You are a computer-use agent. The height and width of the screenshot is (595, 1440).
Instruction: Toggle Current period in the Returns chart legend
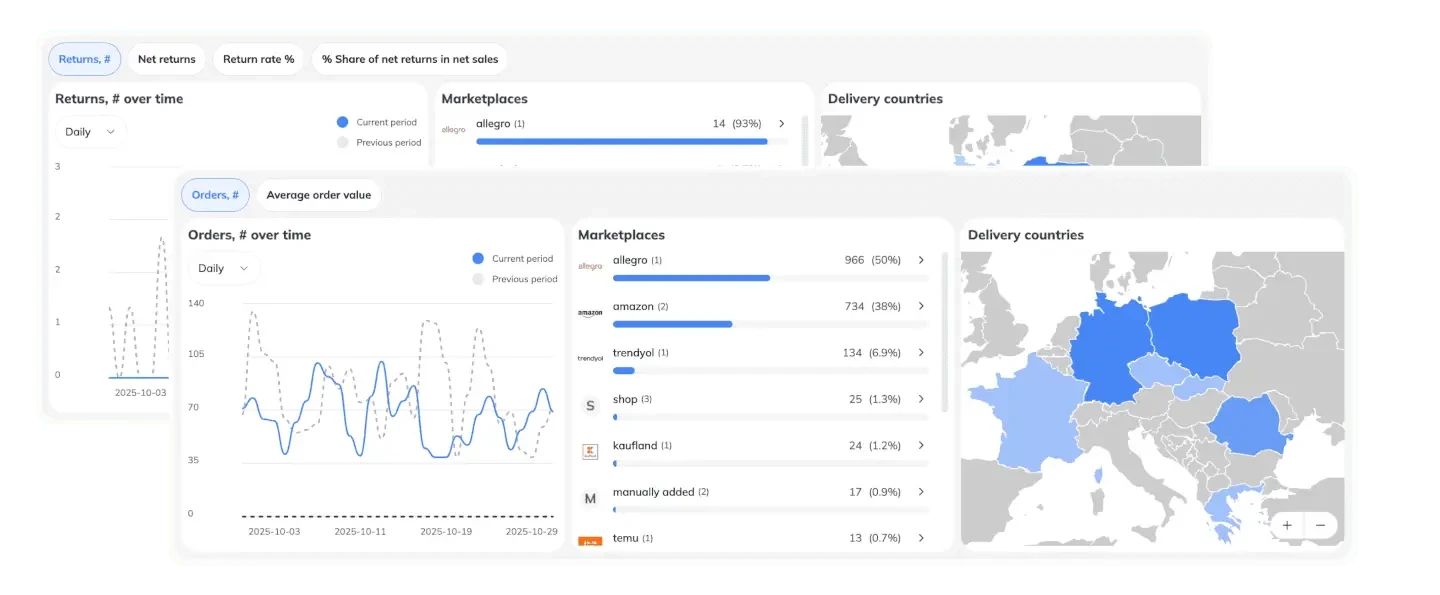point(377,121)
